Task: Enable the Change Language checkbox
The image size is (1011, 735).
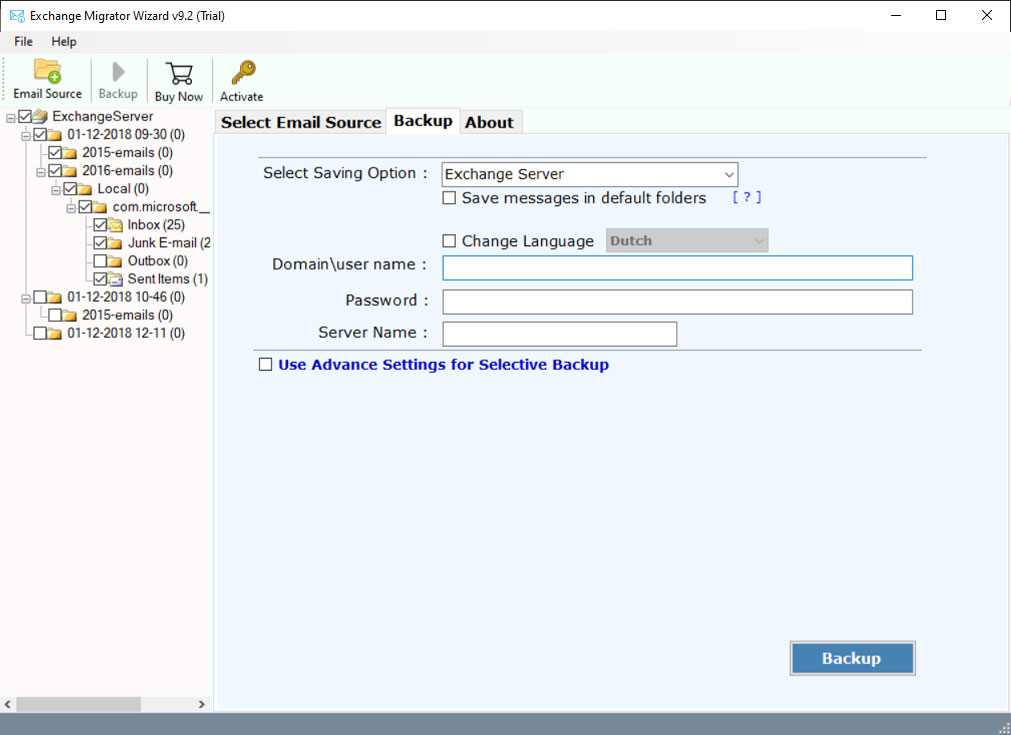Action: [x=449, y=241]
